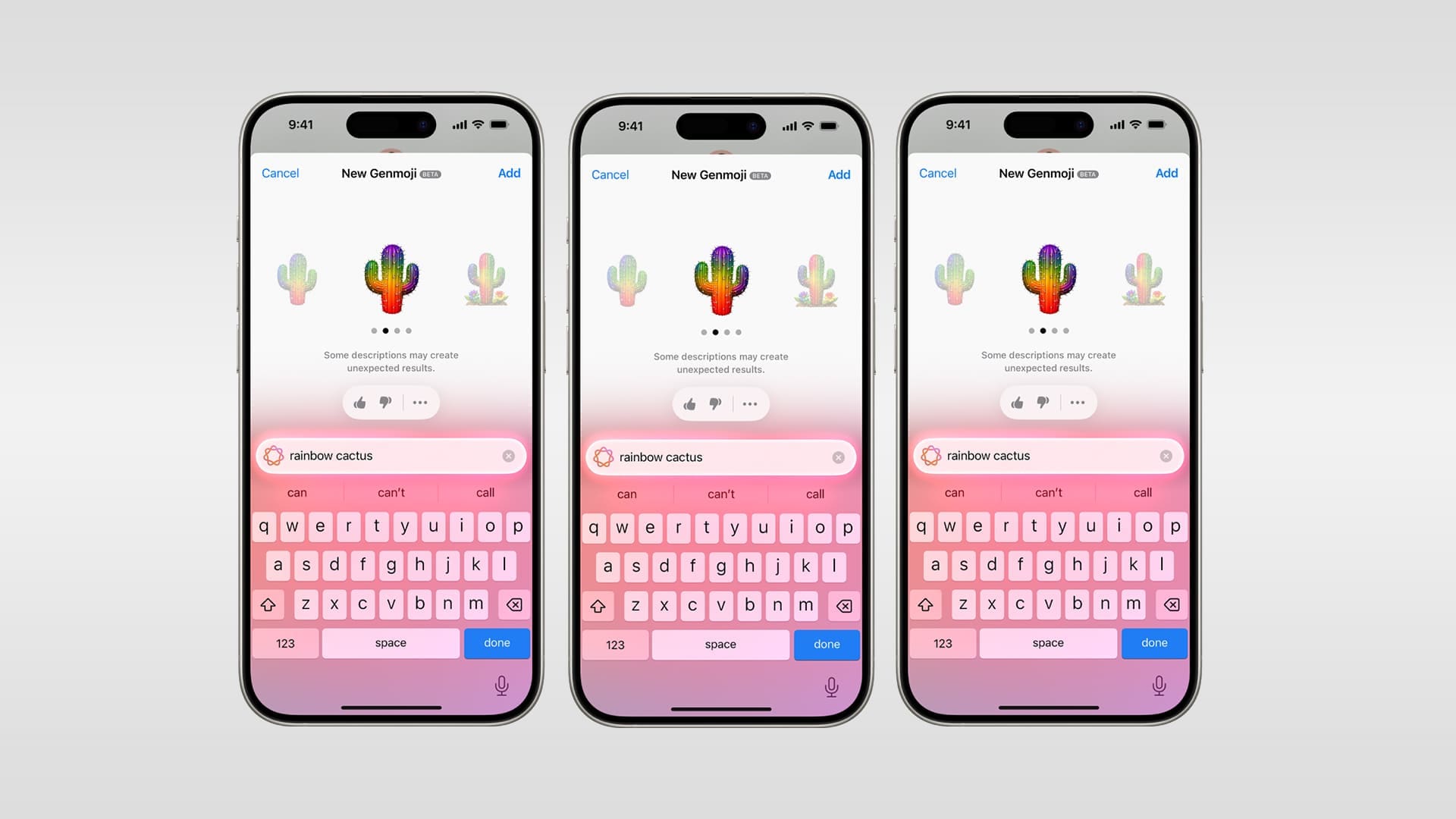Viewport: 1456px width, 819px height.
Task: Tap the New Genmoji BETA label
Action: coord(390,173)
